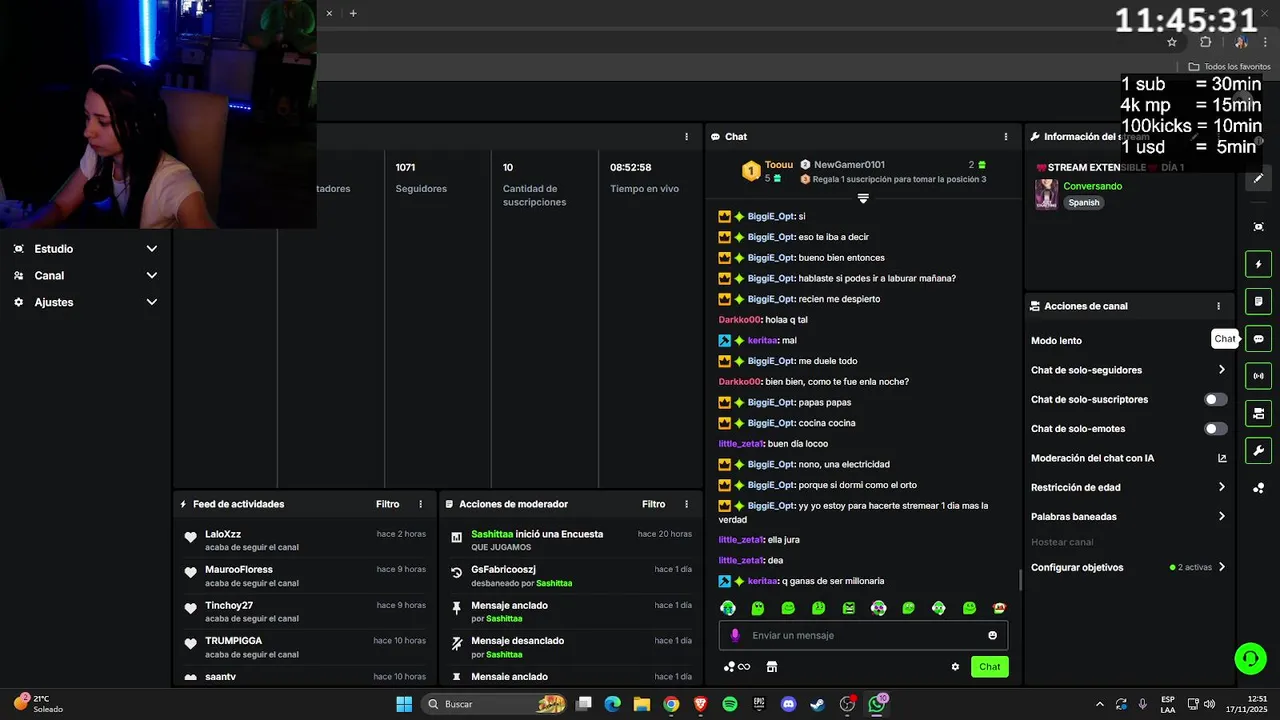Click MaurooFloress in activity feed
The image size is (1280, 720).
[238, 570]
